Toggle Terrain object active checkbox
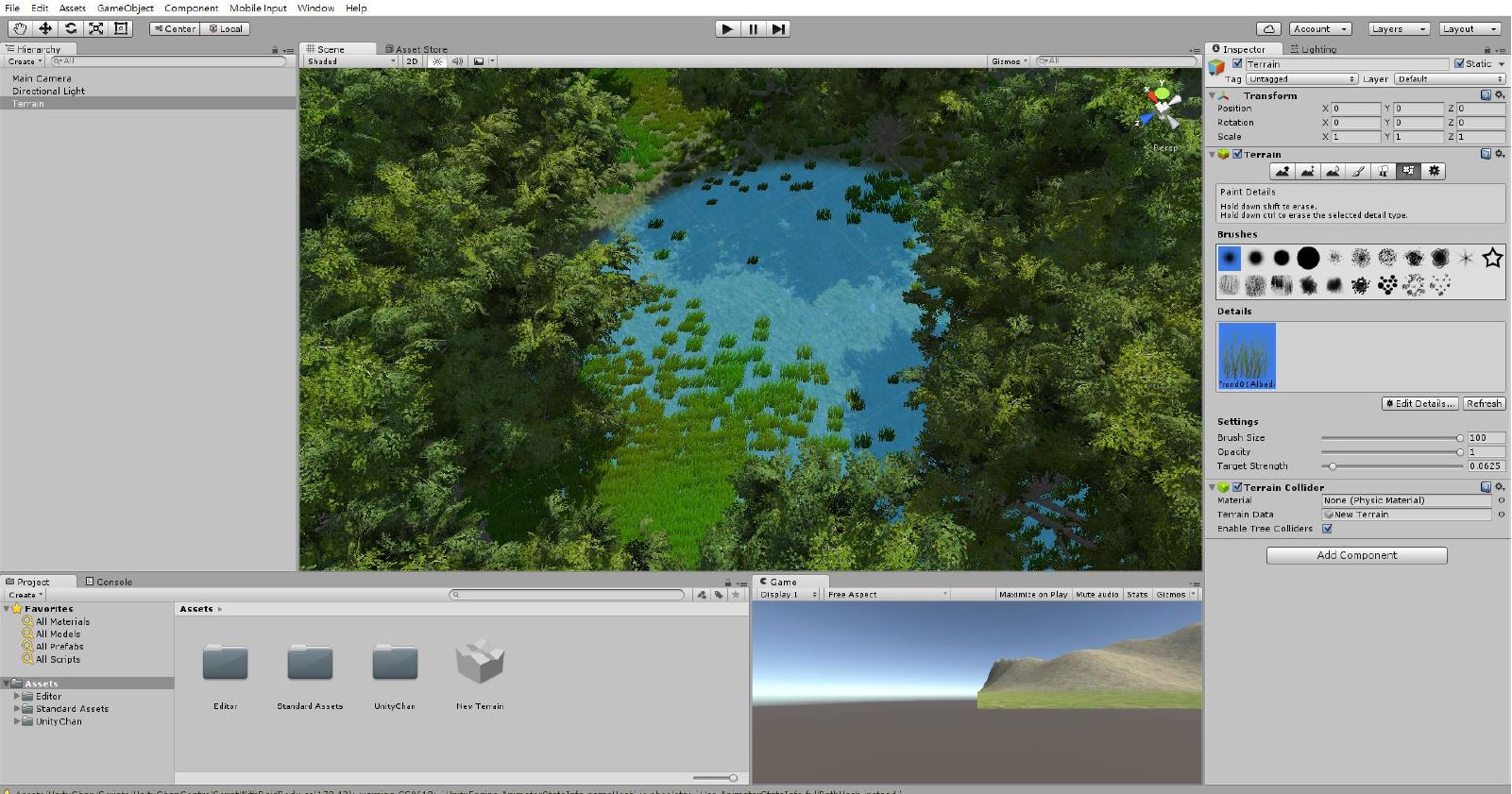Image resolution: width=1512 pixels, height=794 pixels. point(1237,64)
